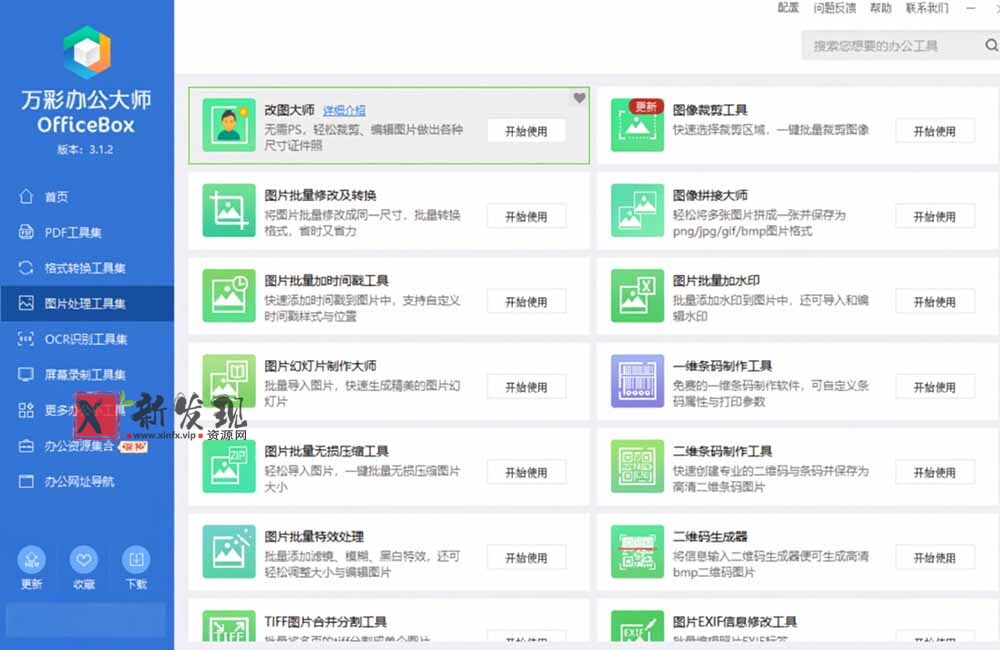Focus the 搜索您想要的办公工具 search field
1000x650 pixels.
coord(893,45)
